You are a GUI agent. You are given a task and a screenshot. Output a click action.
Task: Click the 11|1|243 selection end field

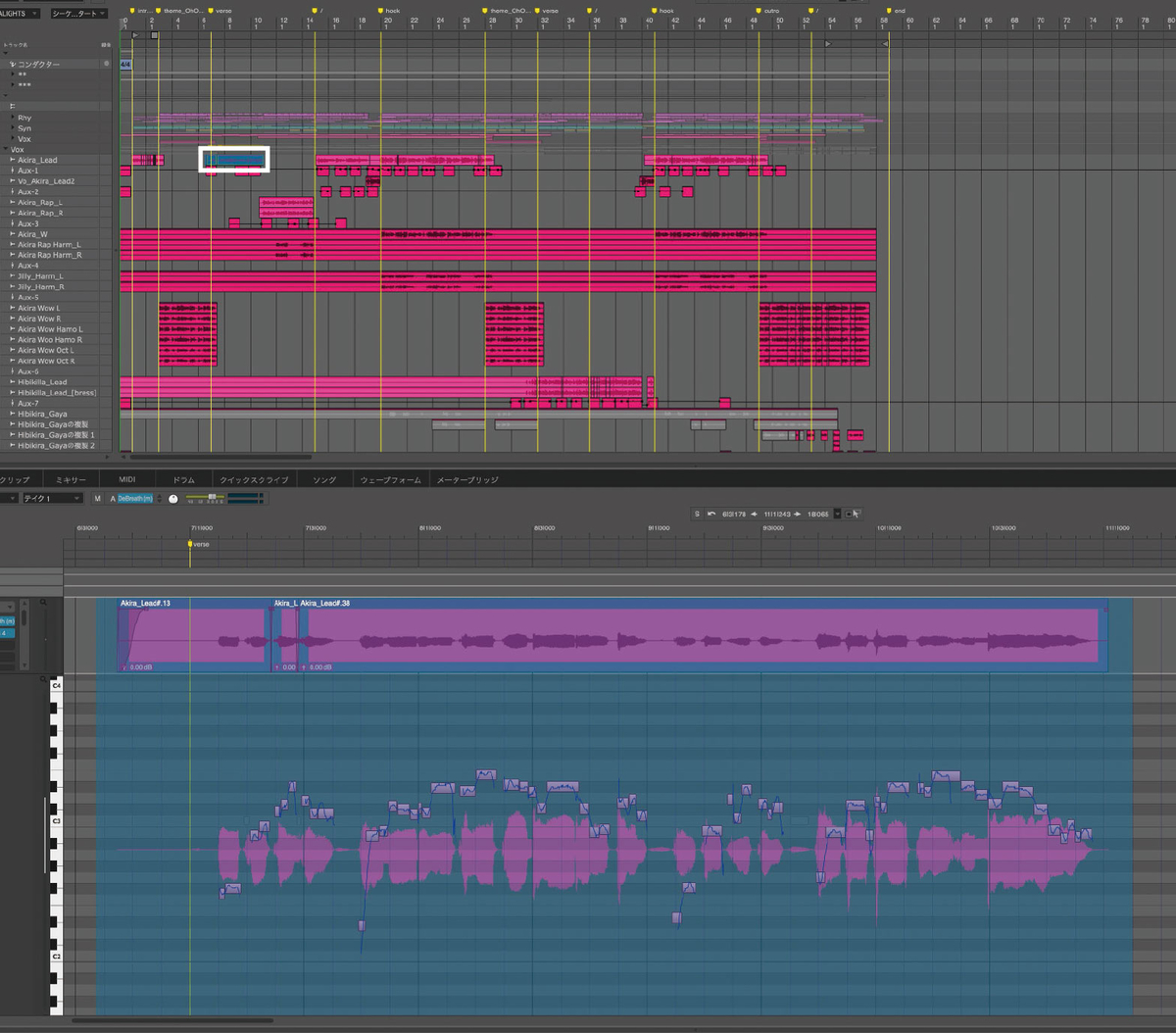pos(778,514)
